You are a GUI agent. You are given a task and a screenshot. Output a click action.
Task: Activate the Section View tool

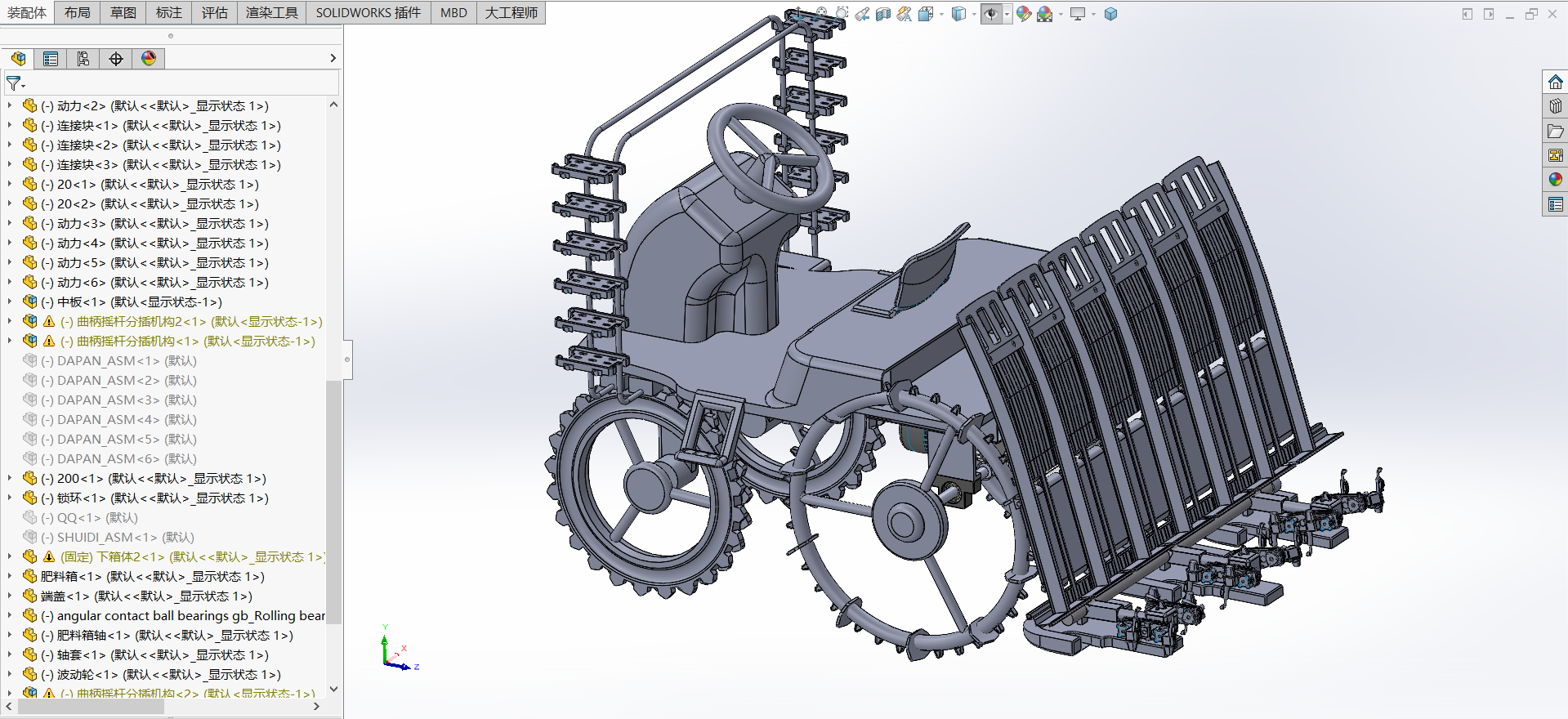pyautogui.click(x=883, y=14)
